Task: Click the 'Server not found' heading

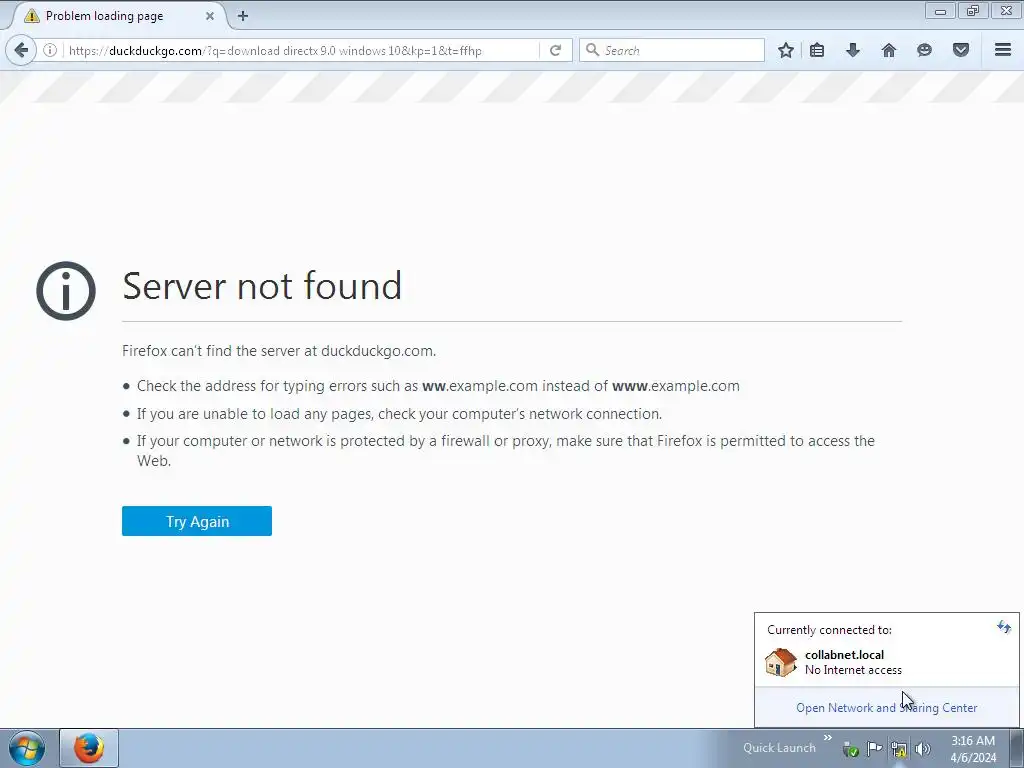Action: coord(262,285)
